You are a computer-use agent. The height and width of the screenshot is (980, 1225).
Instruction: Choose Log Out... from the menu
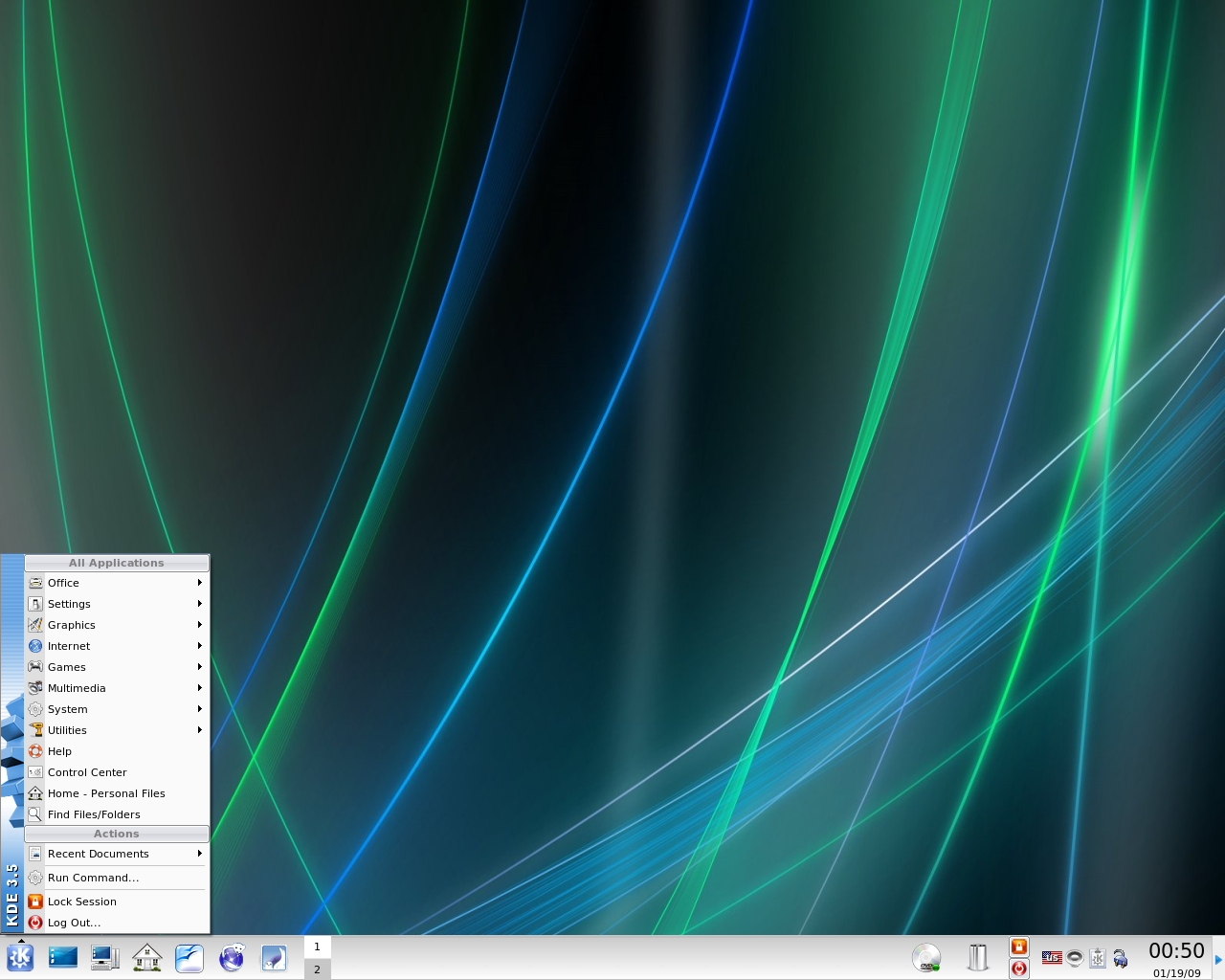coord(117,923)
